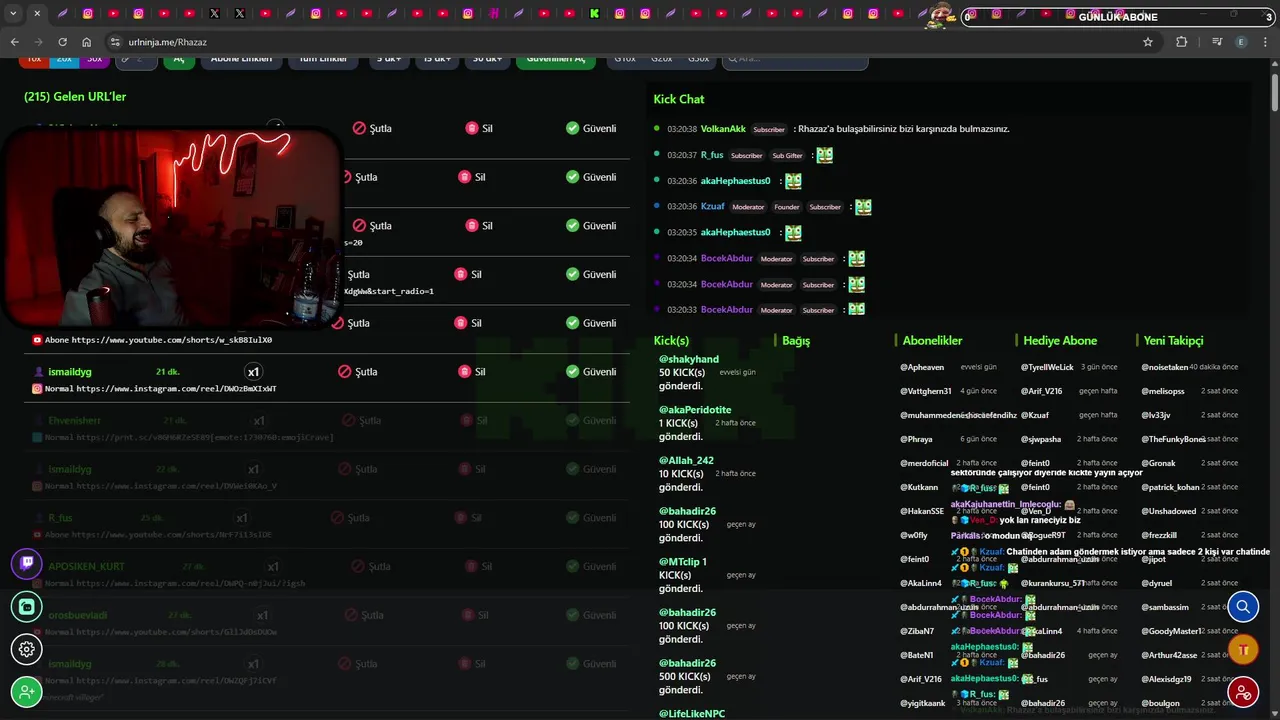Open the tab search dropdown arrow
The image size is (1280, 720).
pyautogui.click(x=13, y=14)
